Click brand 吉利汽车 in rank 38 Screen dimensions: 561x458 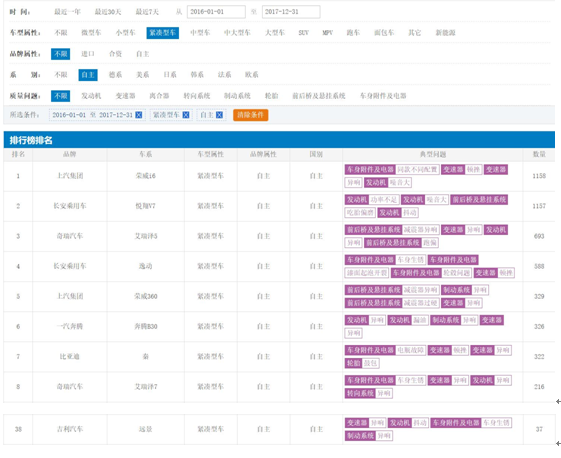[70, 429]
